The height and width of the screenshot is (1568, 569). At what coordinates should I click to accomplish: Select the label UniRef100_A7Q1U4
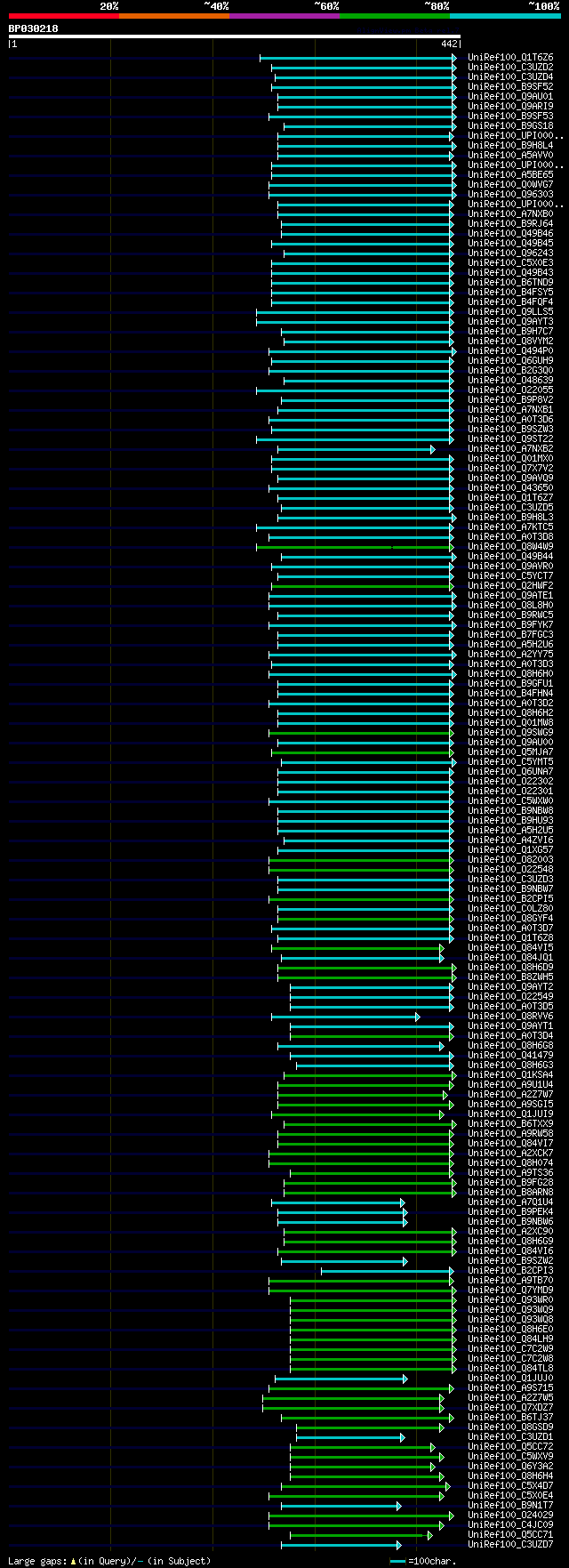pos(510,1202)
